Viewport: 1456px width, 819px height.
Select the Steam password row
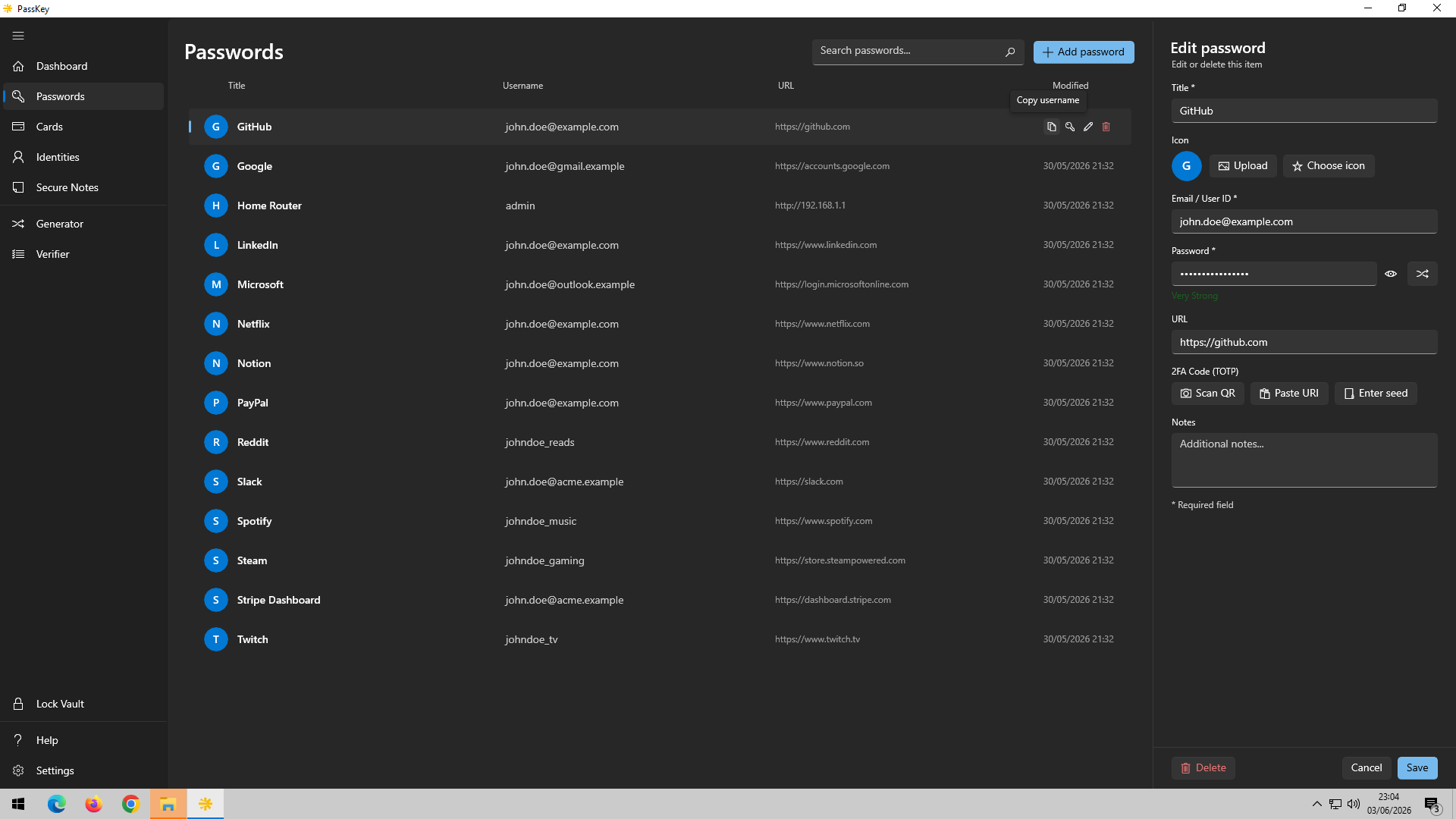click(660, 560)
